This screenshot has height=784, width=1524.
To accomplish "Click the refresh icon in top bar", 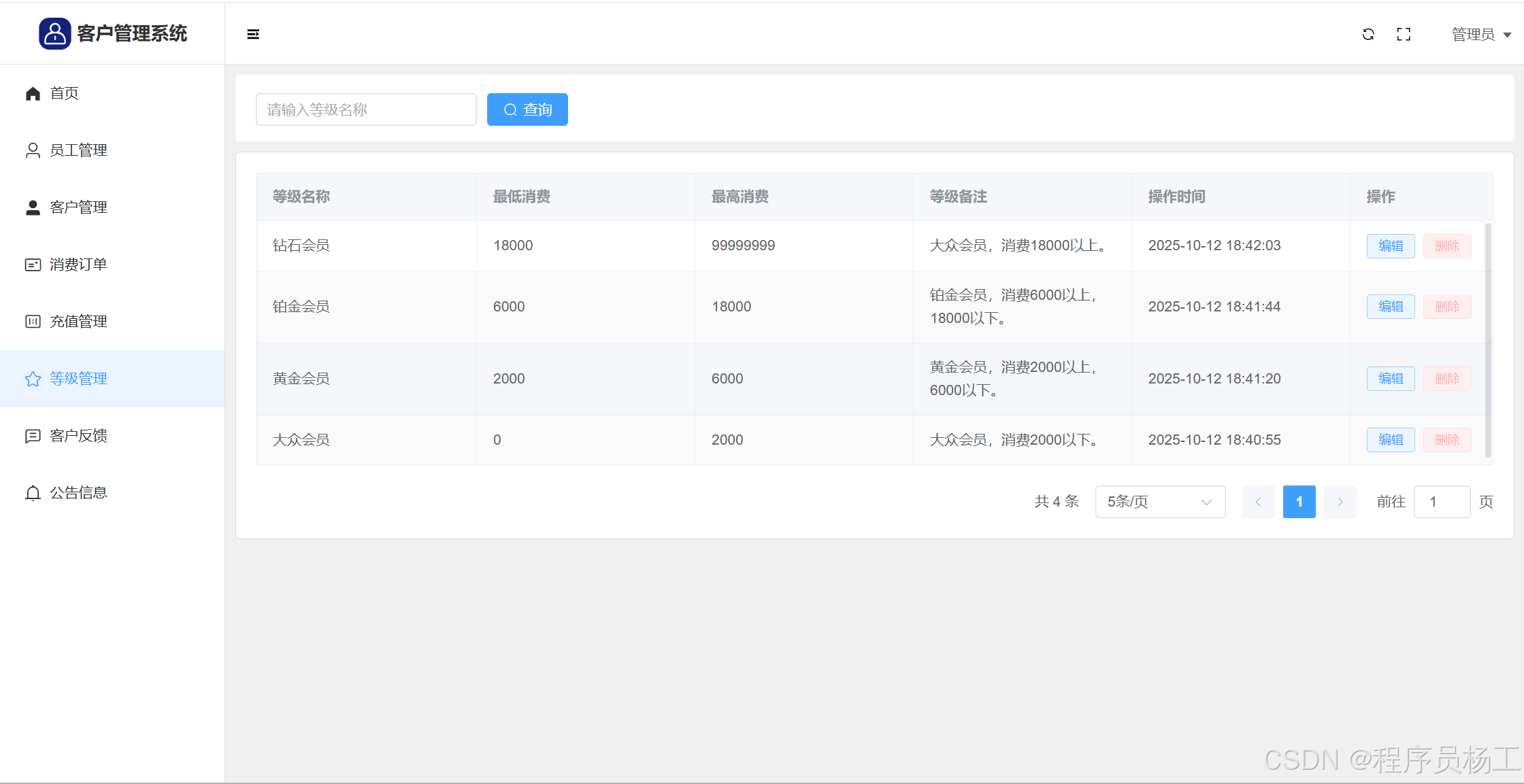I will point(1368,34).
